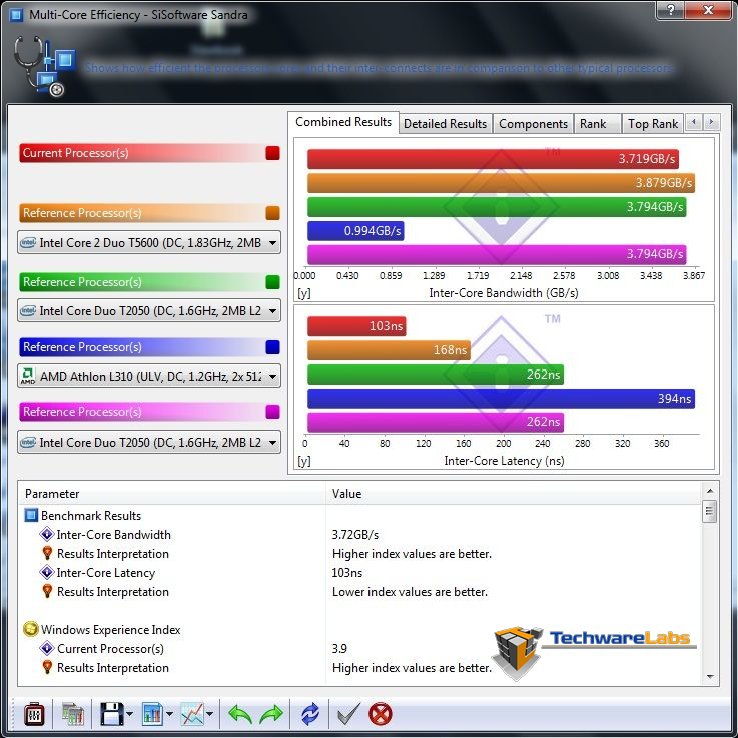The height and width of the screenshot is (738, 738).
Task: Click the Inter-Core Bandwidth diamond icon
Action: [47, 534]
